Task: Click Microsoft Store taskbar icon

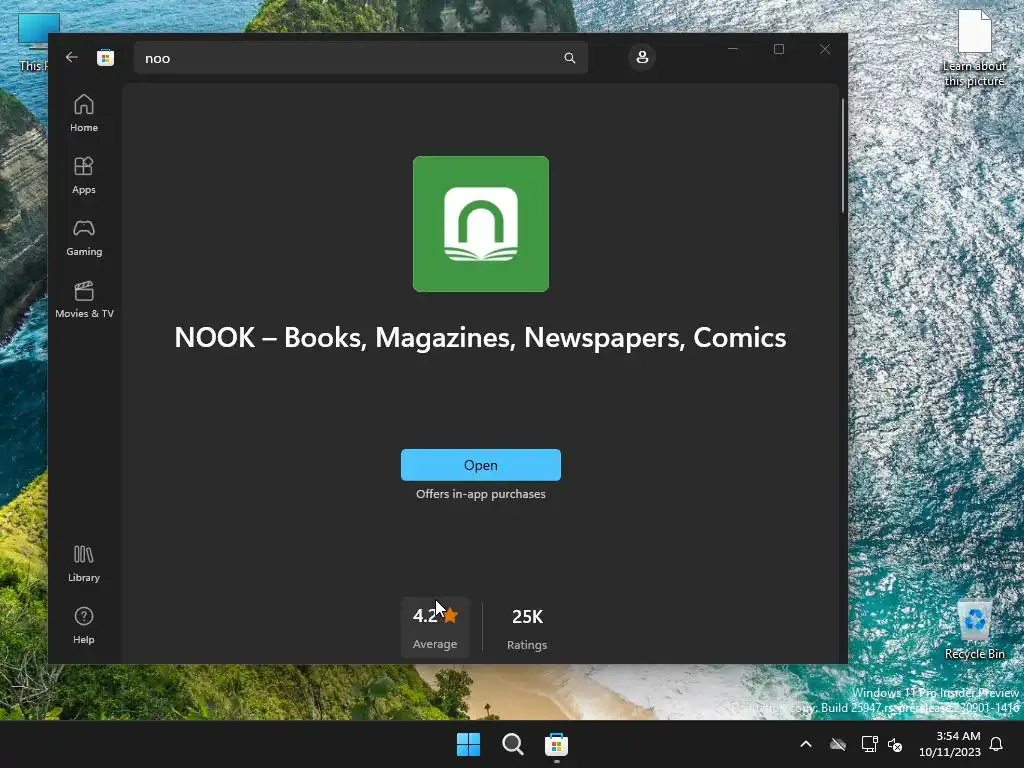Action: point(556,744)
